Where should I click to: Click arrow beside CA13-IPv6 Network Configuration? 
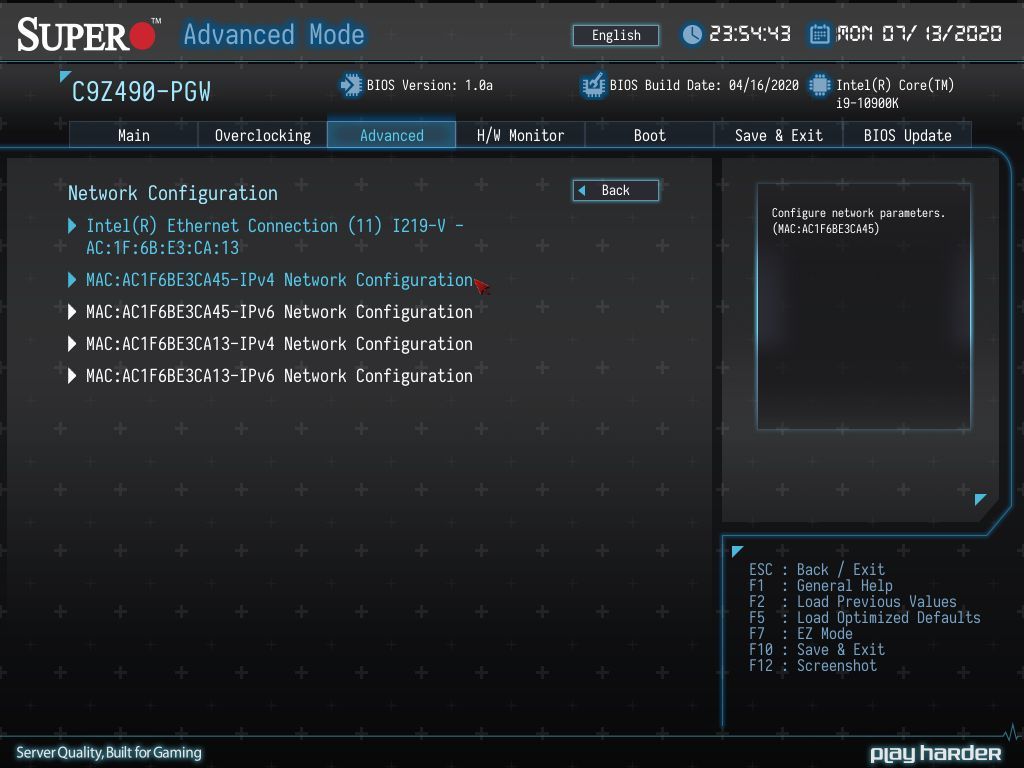point(72,376)
